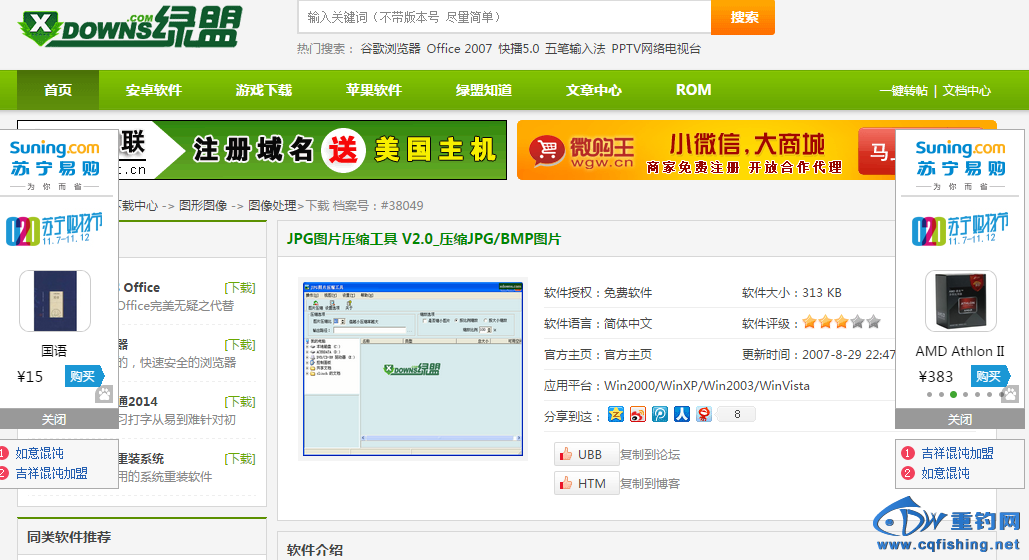Open the 国语 book product image
This screenshot has width=1029, height=560.
55,301
